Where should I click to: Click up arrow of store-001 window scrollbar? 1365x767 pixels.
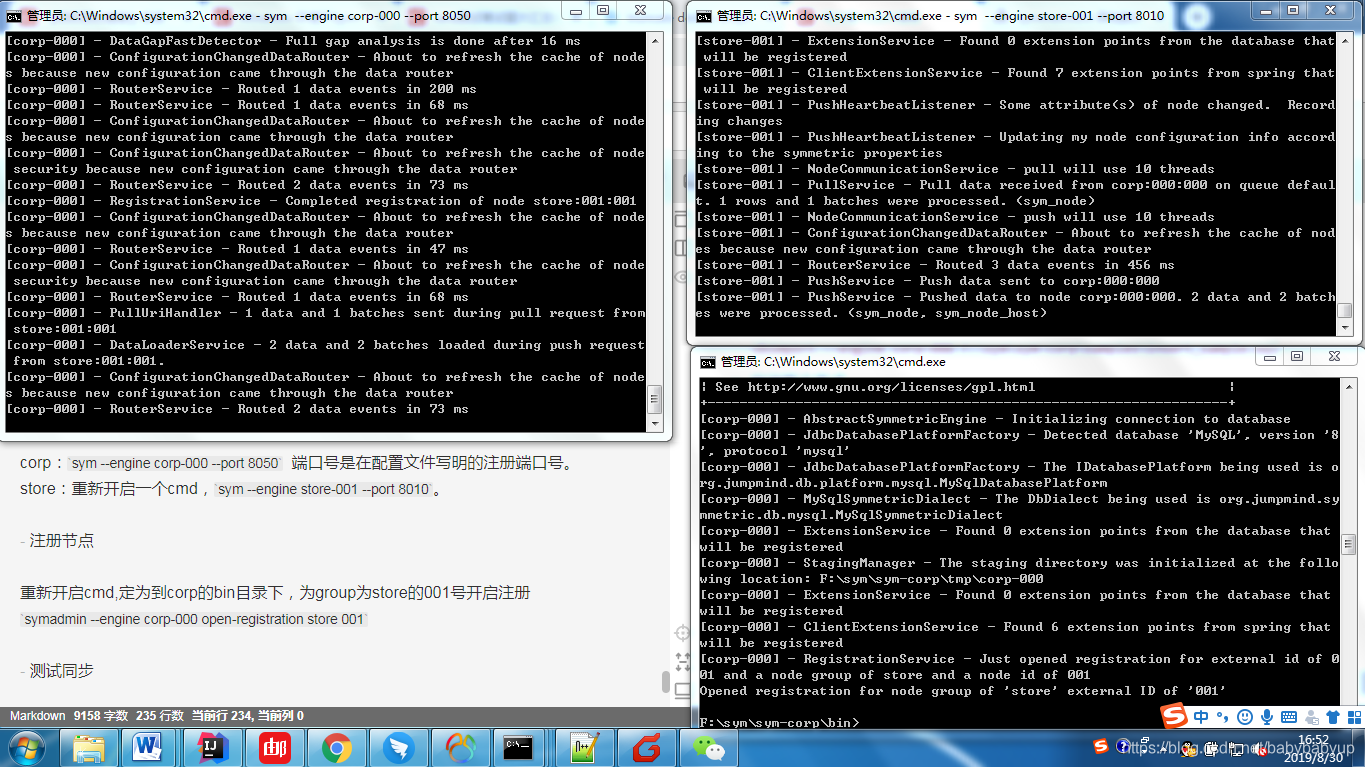1344,41
